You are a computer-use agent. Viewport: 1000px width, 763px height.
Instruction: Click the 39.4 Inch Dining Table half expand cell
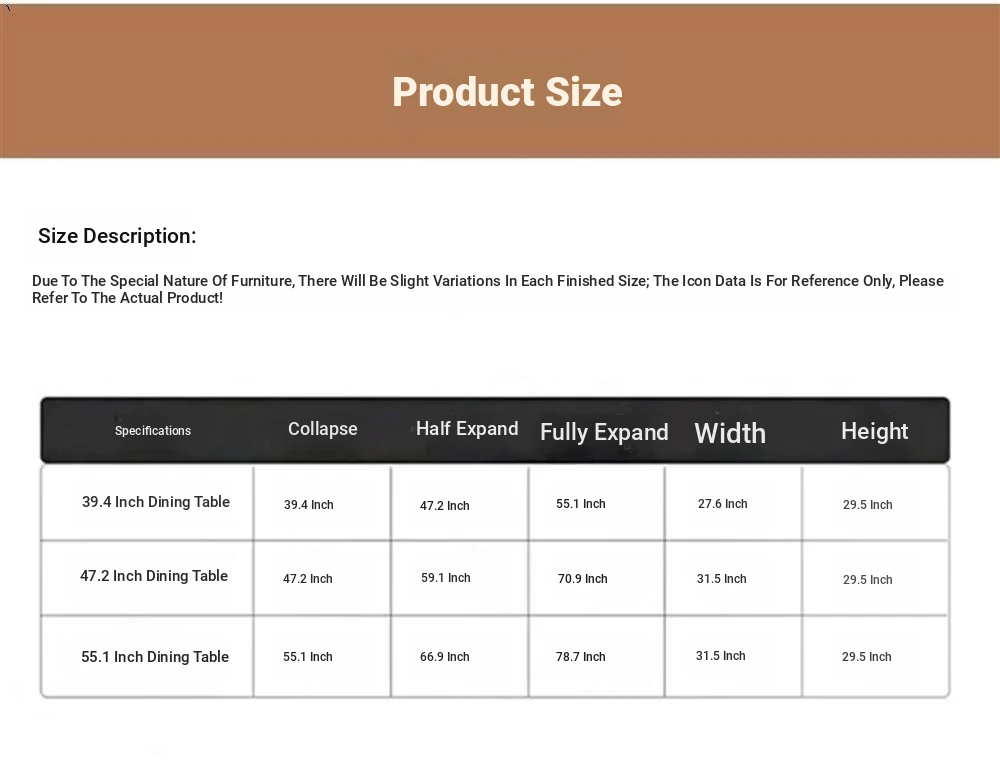pos(445,506)
